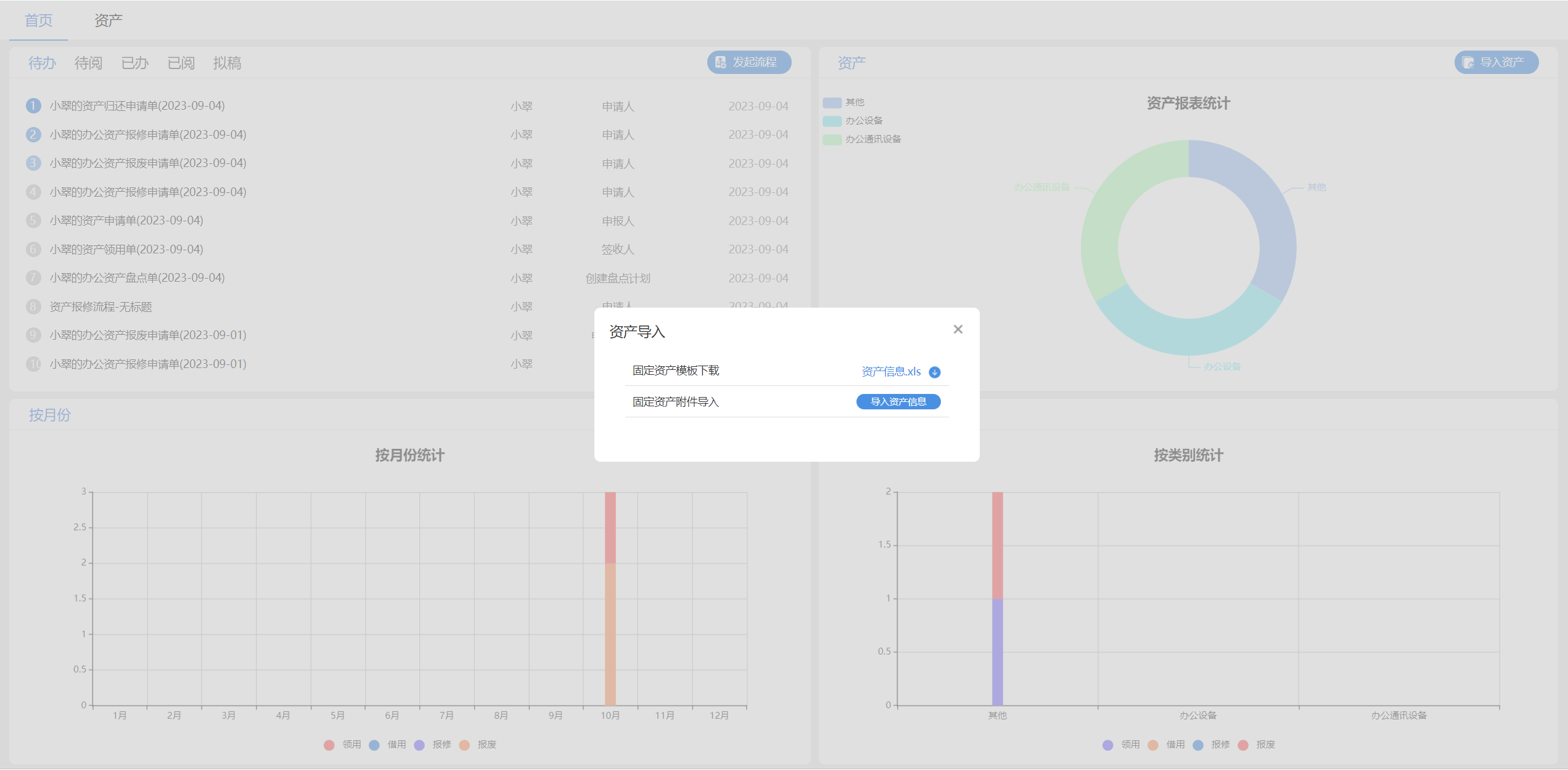
Task: Open 小翠的资产领用单(2023-09-04) entry
Action: tap(126, 249)
